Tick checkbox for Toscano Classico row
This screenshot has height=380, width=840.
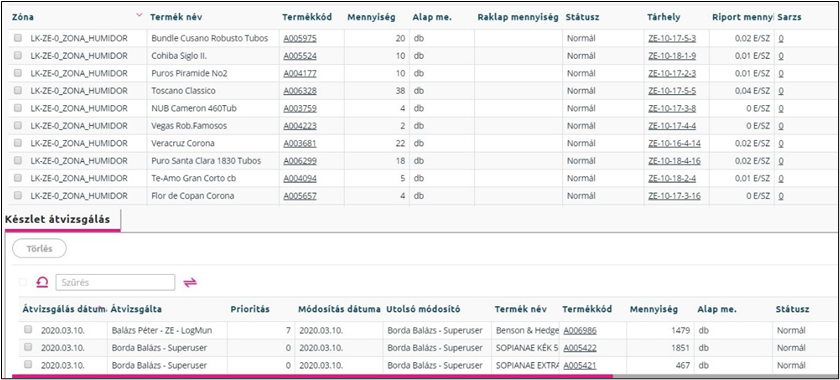(x=18, y=91)
